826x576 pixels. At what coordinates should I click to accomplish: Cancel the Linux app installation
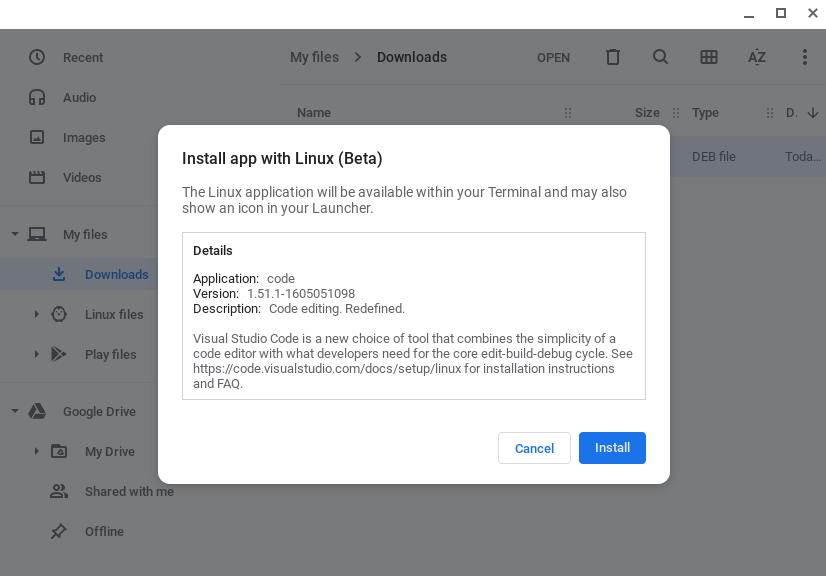(534, 448)
